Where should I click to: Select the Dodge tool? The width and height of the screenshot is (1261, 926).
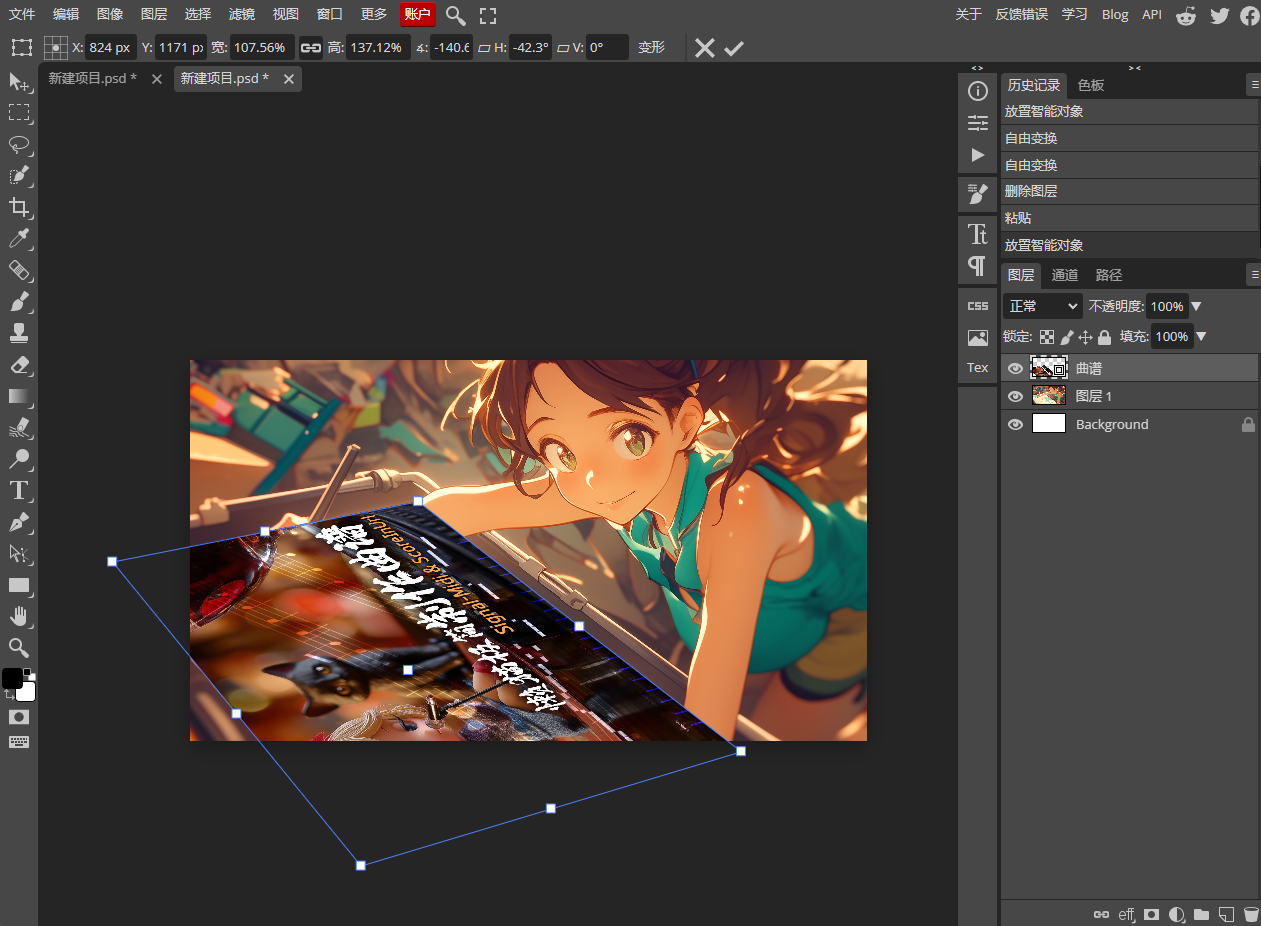pos(19,459)
